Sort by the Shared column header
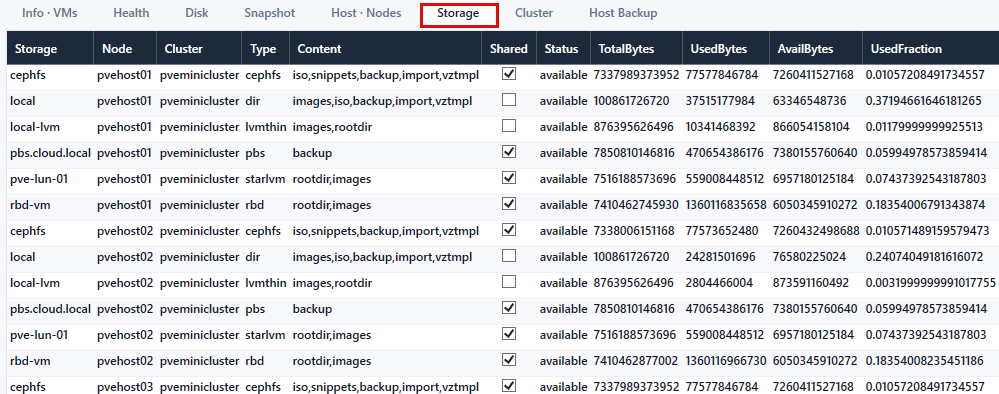The image size is (999, 394). pos(509,48)
